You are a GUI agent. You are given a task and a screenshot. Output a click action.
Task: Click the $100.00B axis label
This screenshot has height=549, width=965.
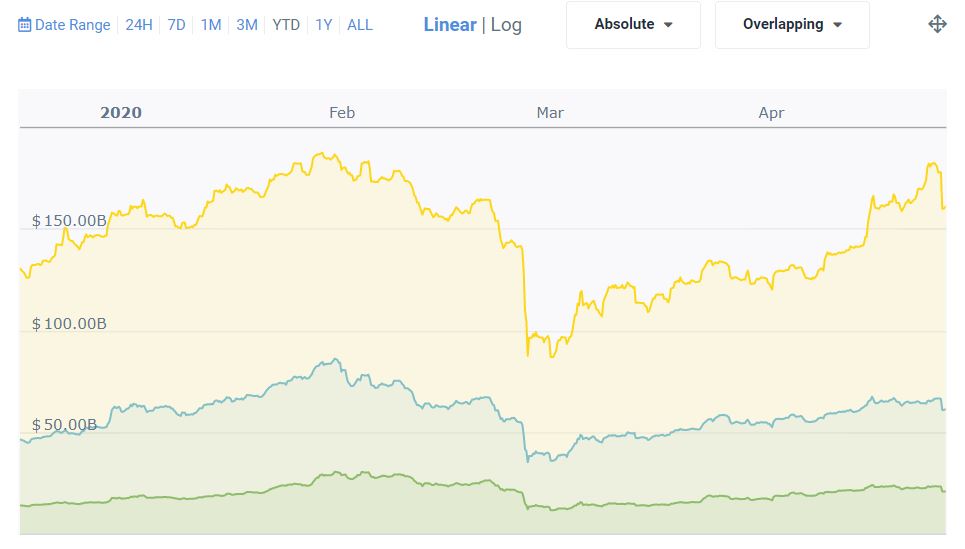click(69, 324)
